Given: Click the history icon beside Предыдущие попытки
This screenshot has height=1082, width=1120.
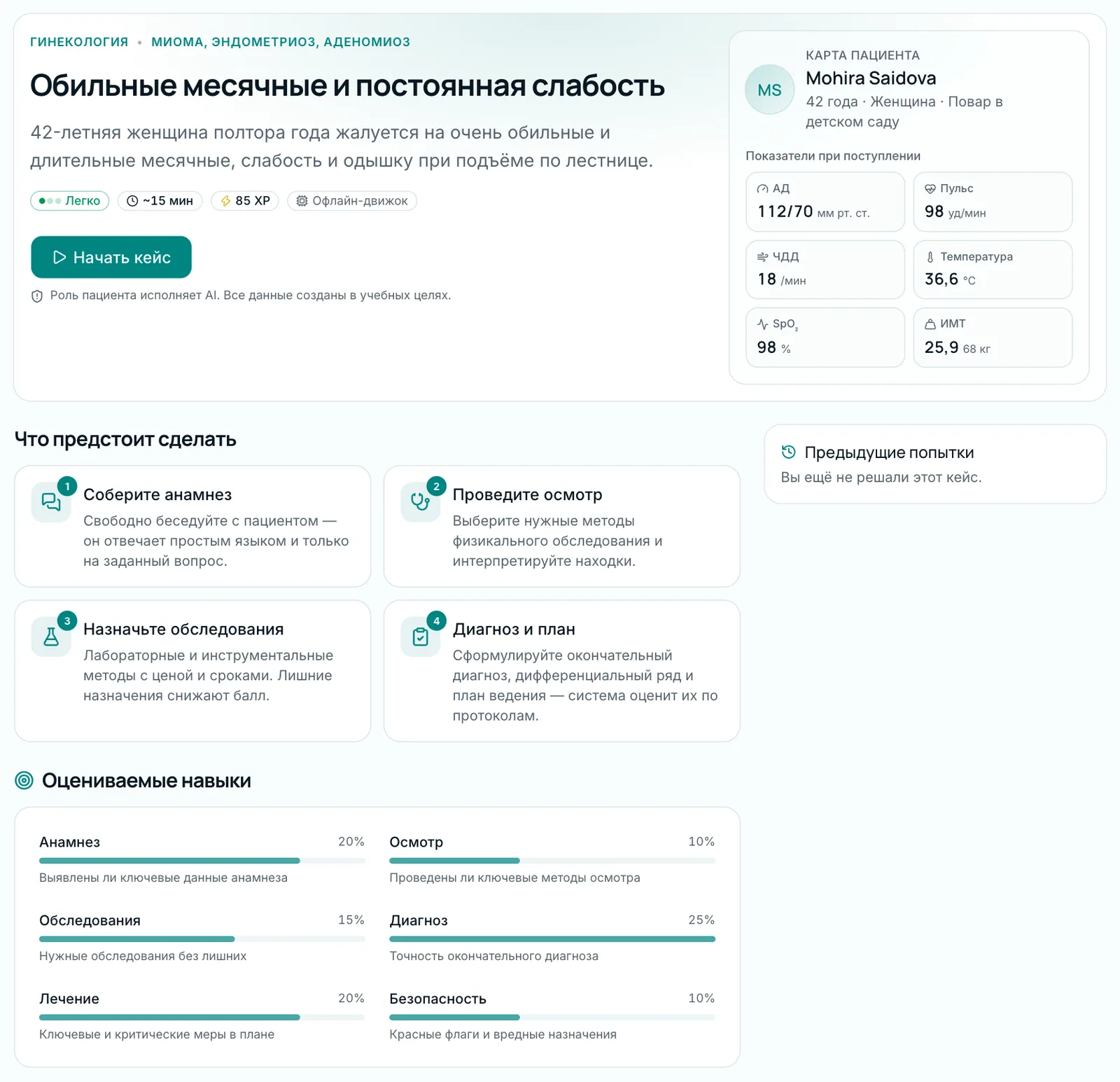Looking at the screenshot, I should (x=789, y=452).
